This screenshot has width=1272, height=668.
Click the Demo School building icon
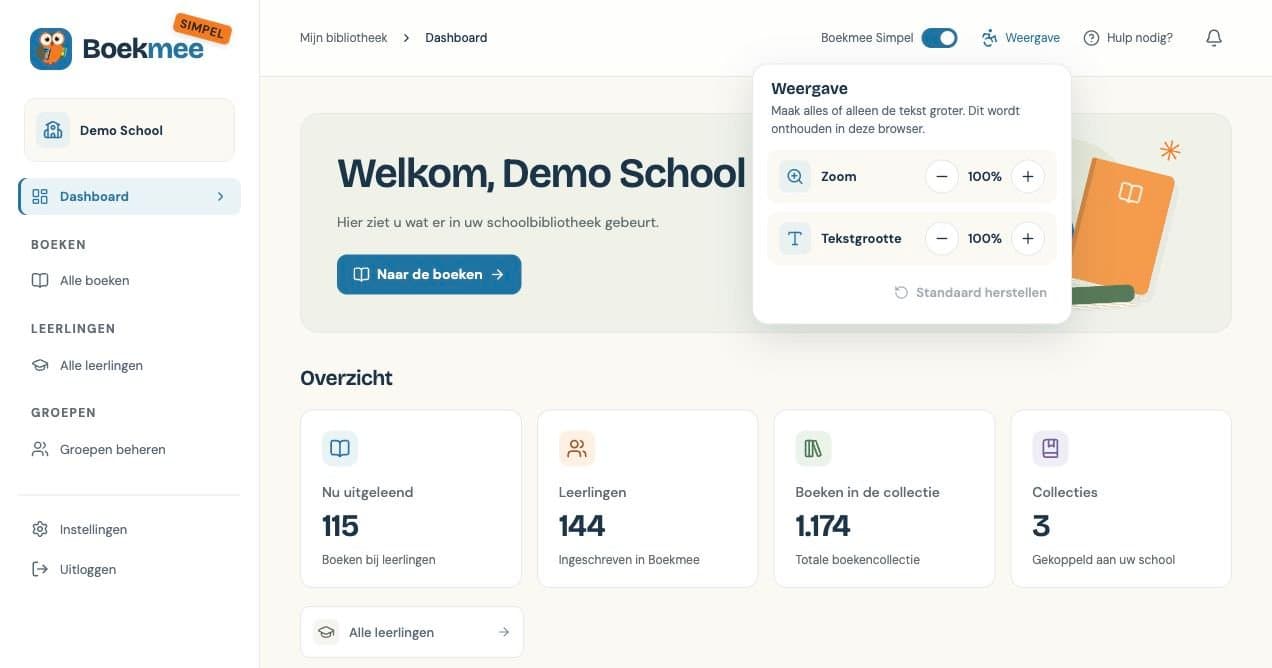click(53, 130)
